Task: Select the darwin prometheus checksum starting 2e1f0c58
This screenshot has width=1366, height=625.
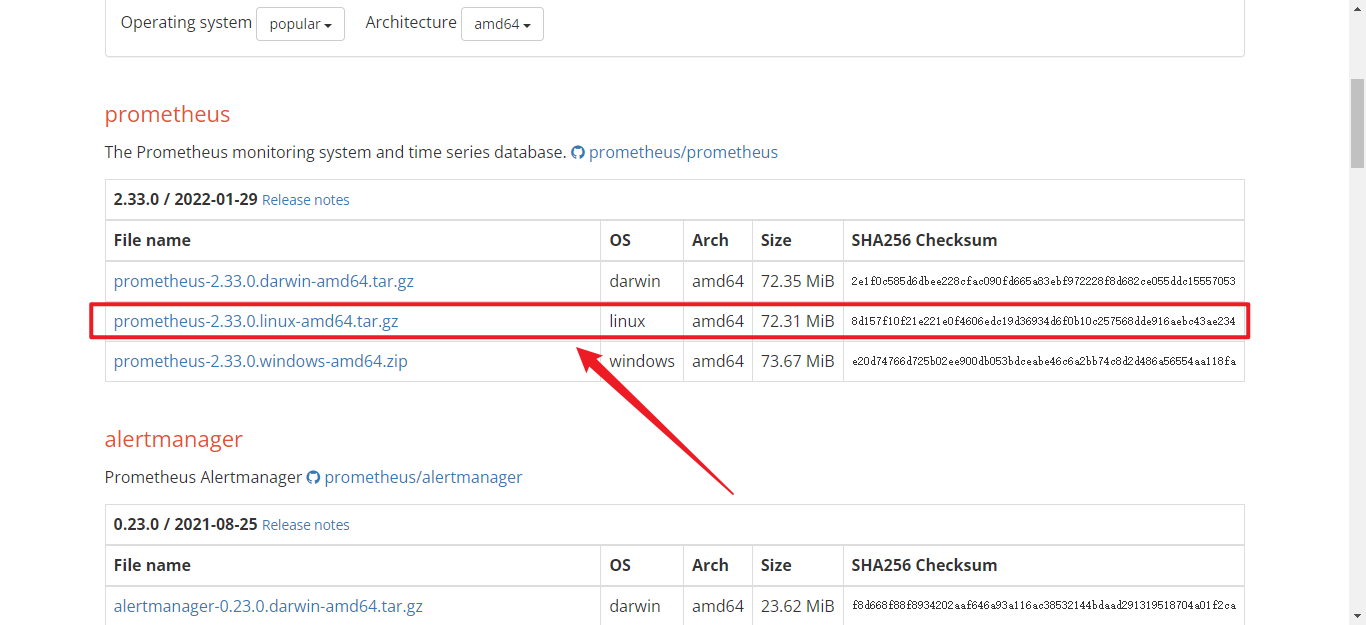Action: coord(1043,282)
